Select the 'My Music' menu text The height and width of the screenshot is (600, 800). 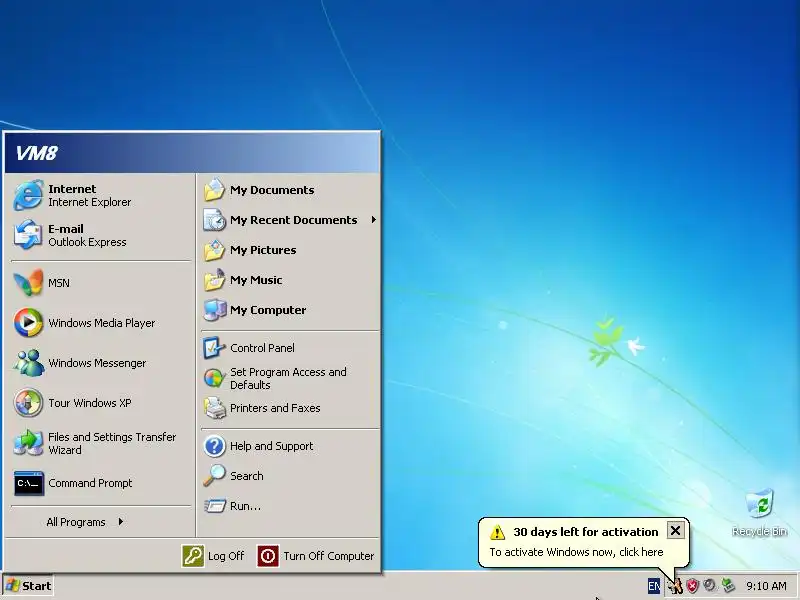[x=256, y=280]
